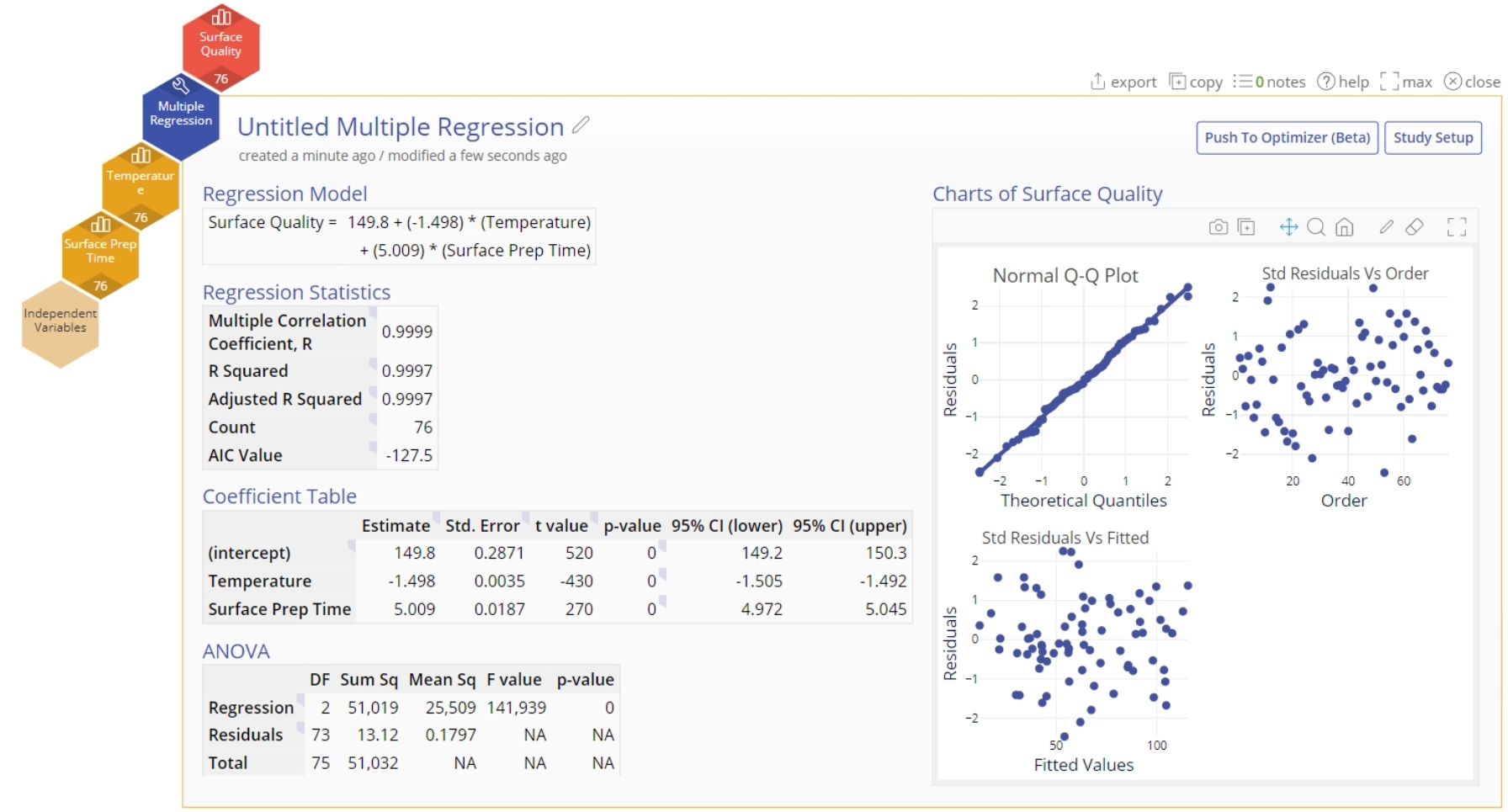Select the pan tool in the chart toolbar
This screenshot has width=1508, height=812.
[1288, 227]
